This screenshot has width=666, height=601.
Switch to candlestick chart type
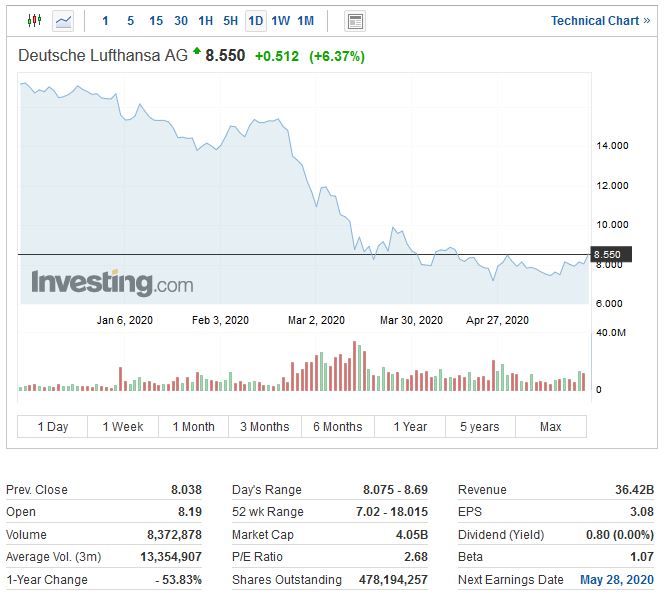34,20
